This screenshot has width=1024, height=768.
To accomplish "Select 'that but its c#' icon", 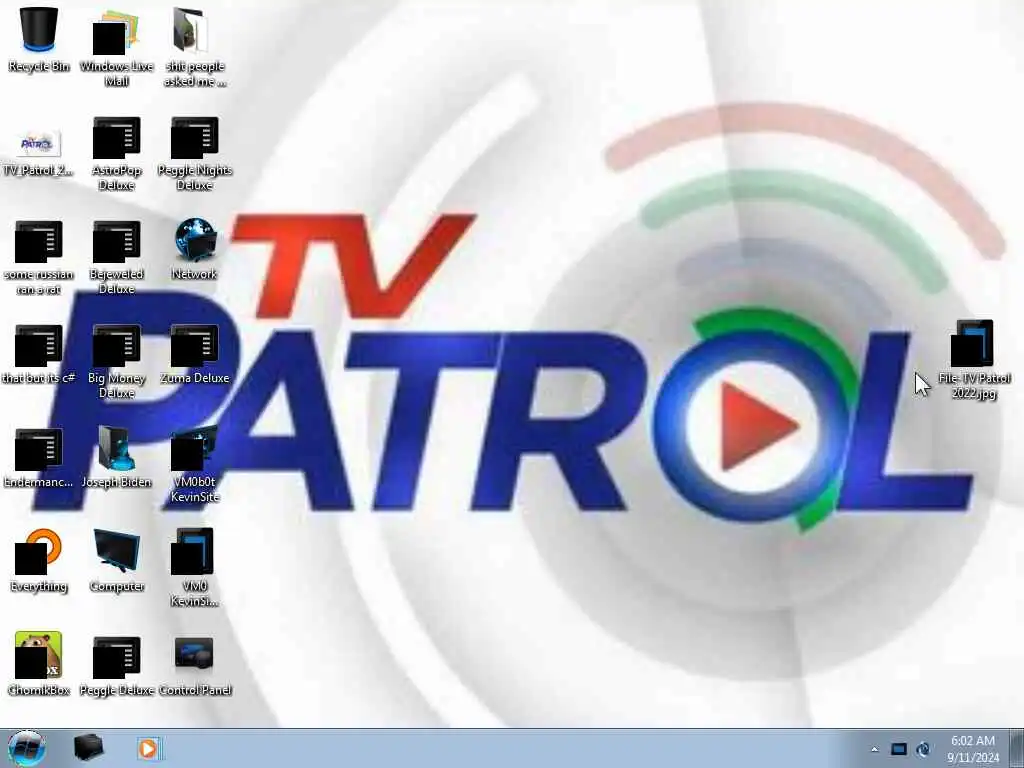I will pyautogui.click(x=39, y=353).
